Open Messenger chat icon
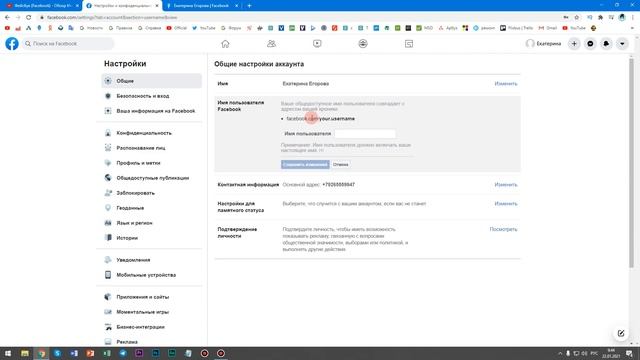 pyautogui.click(x=590, y=44)
